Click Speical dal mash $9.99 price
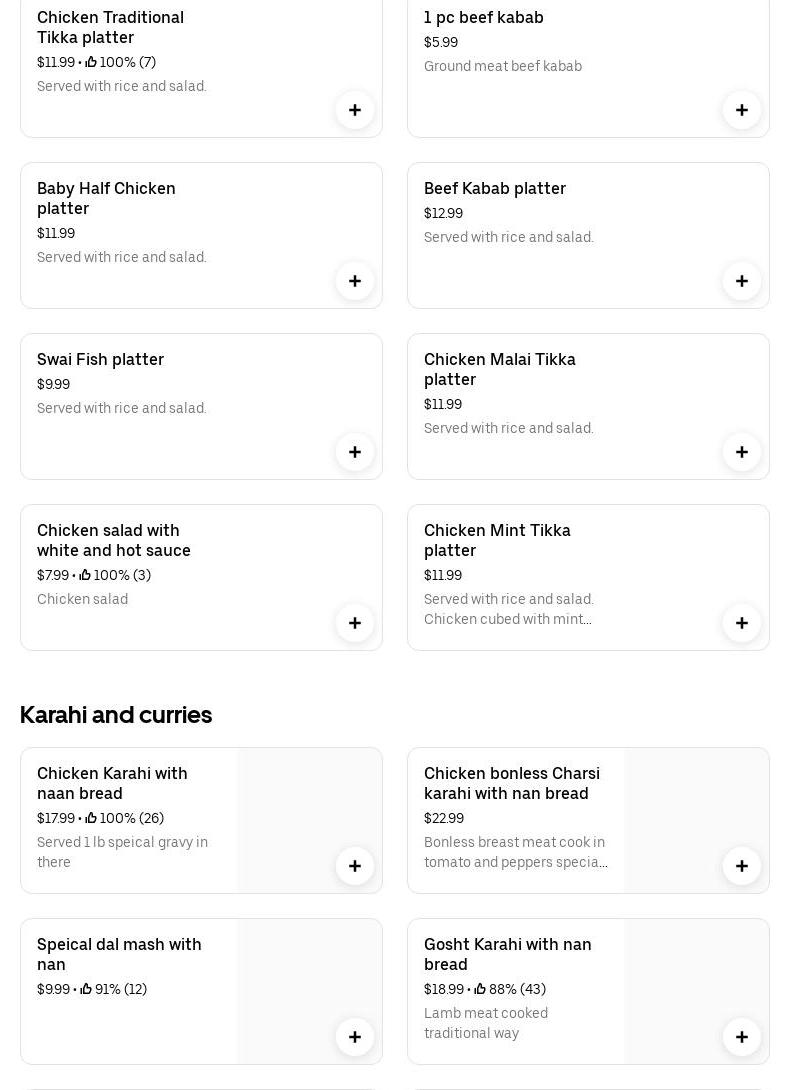 pos(53,989)
